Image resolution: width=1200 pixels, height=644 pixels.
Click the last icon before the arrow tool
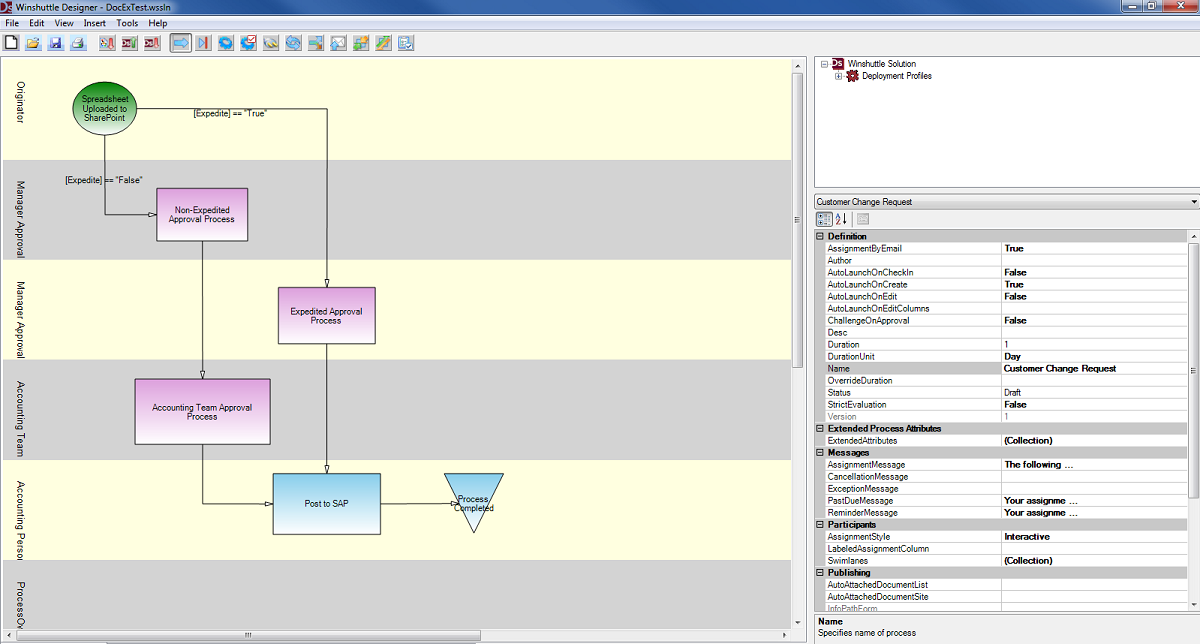(152, 43)
